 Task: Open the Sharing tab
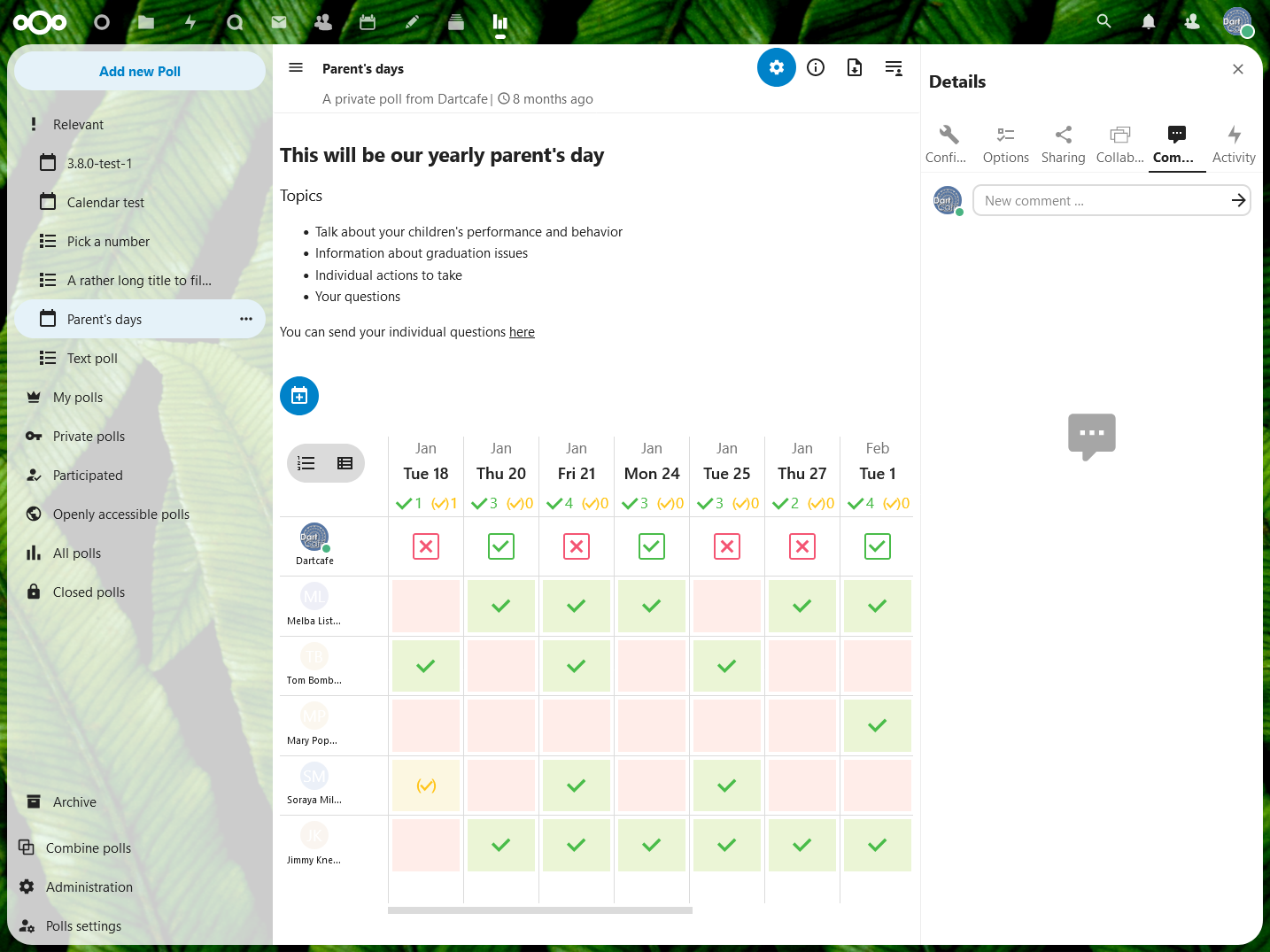pos(1064,144)
